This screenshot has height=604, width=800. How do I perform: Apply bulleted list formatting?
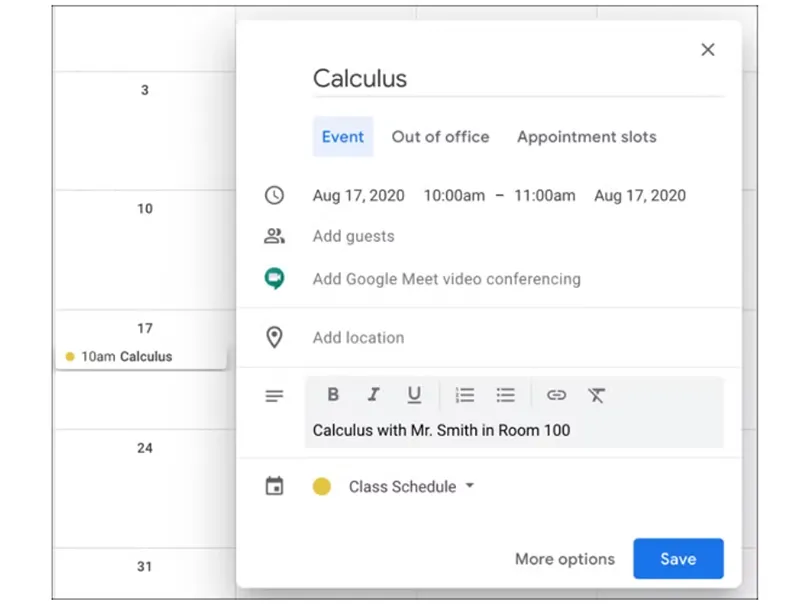coord(505,395)
